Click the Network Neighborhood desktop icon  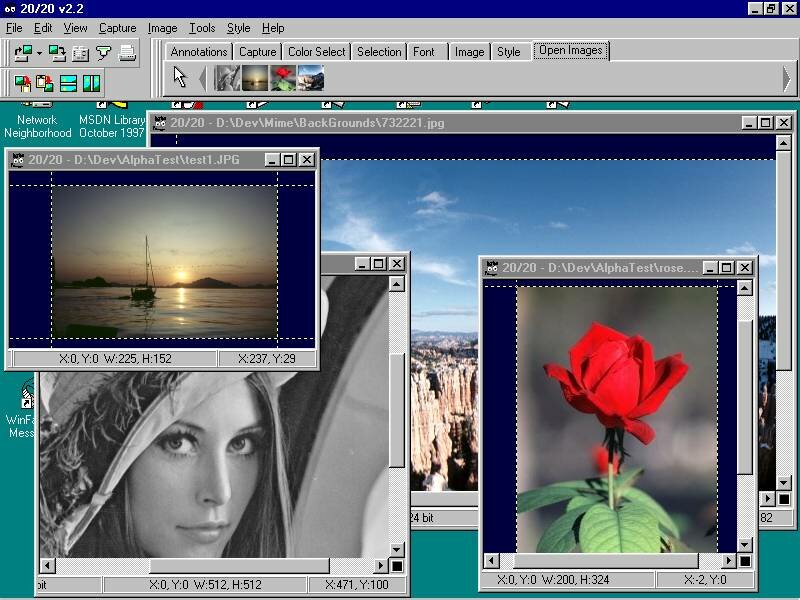tap(38, 122)
